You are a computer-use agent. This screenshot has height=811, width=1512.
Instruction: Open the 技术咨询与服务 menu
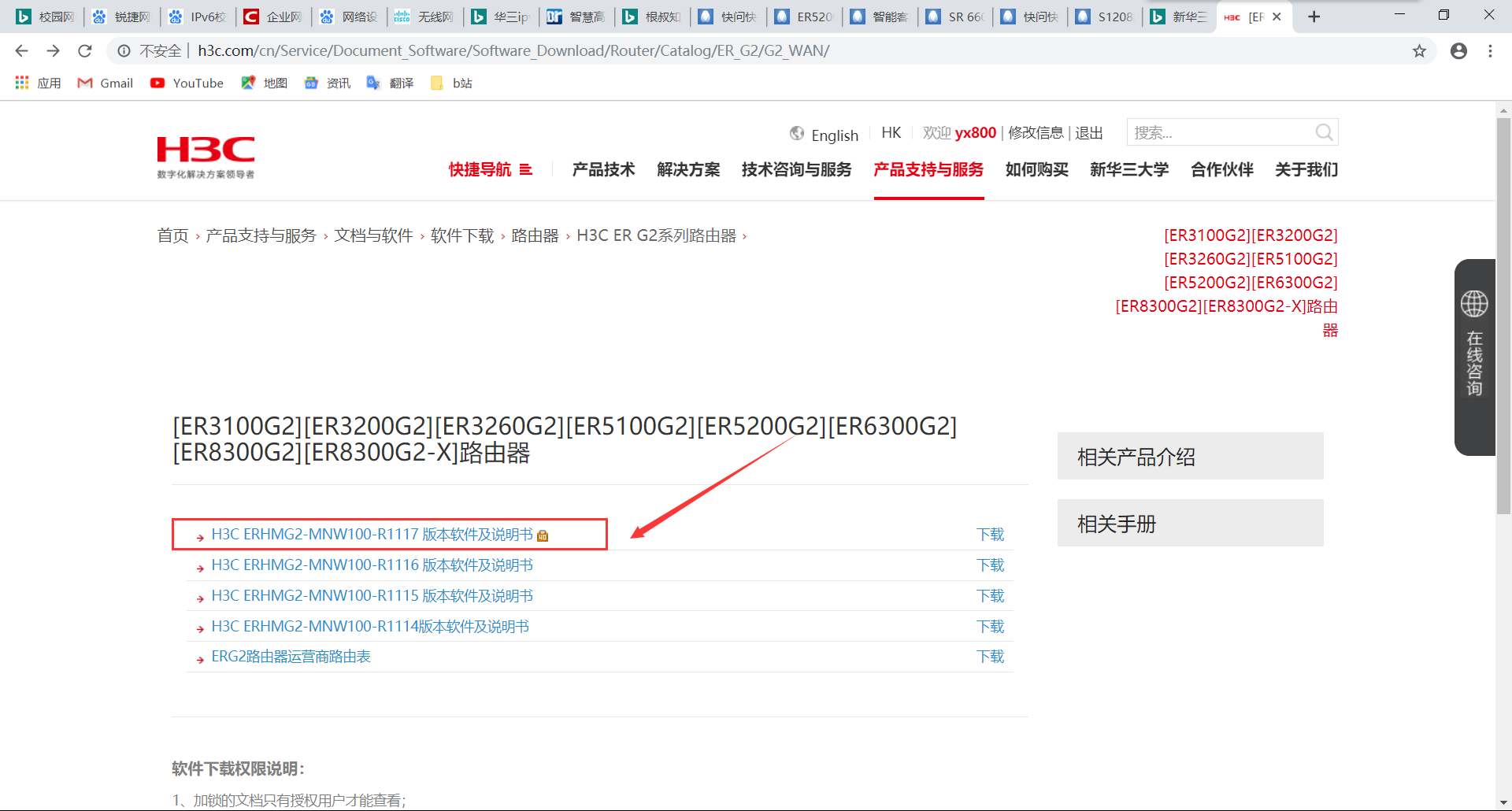point(796,169)
